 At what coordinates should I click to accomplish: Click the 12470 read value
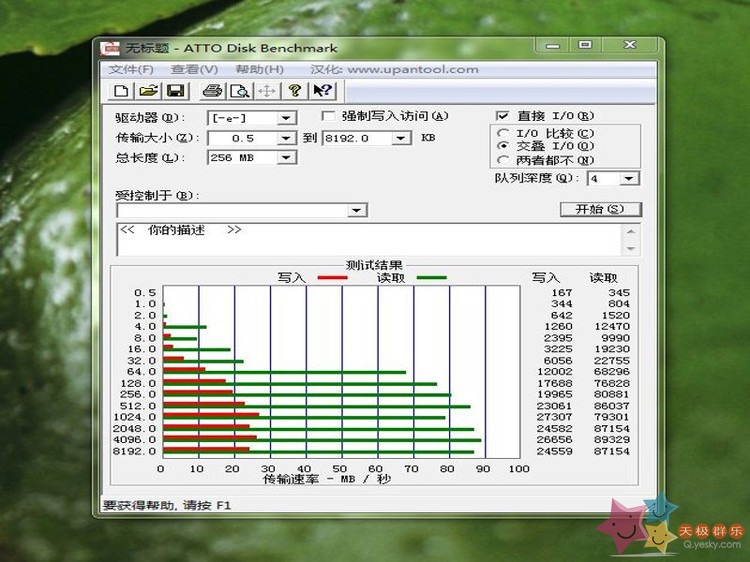pos(611,326)
